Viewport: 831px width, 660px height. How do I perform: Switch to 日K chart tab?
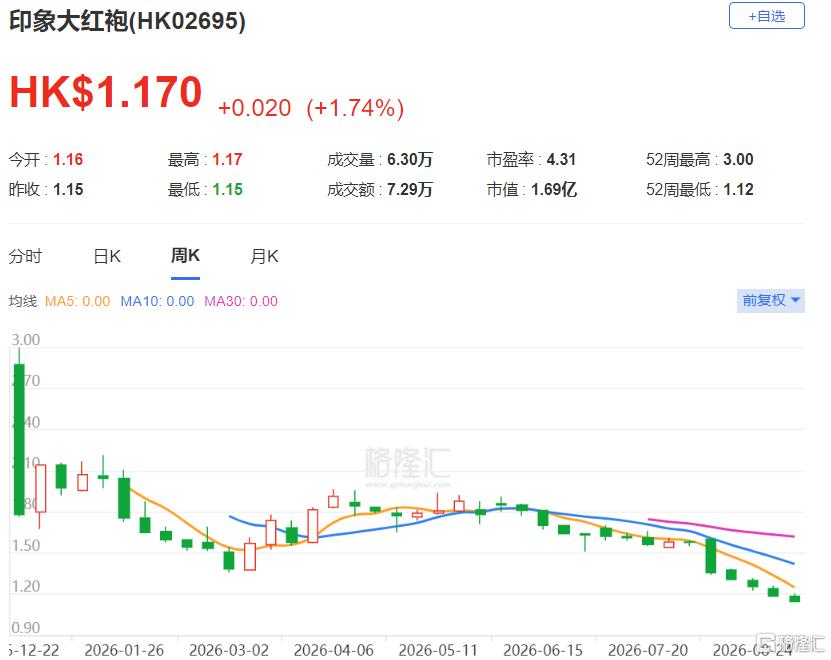107,257
